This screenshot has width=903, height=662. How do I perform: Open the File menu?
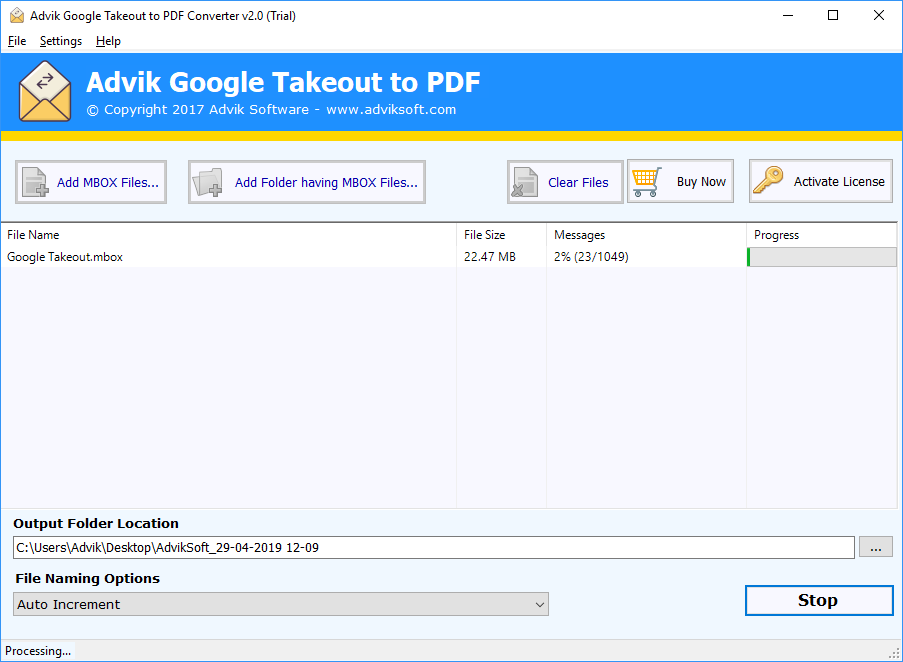tap(17, 41)
